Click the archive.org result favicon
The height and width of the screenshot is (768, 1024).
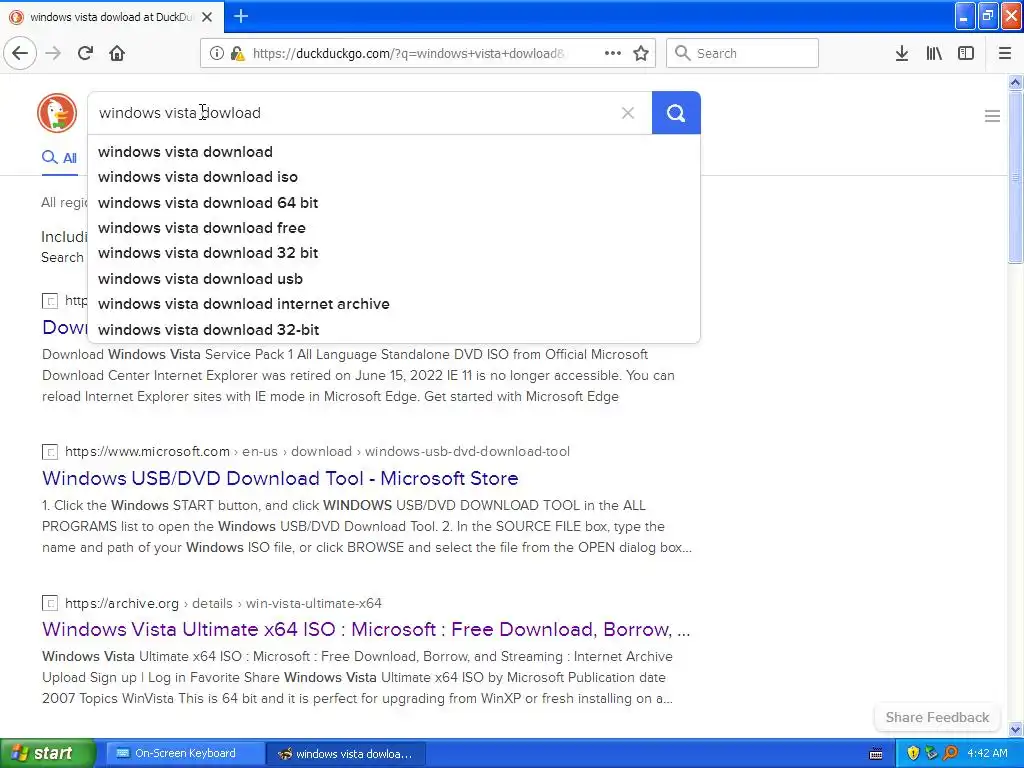[50, 603]
